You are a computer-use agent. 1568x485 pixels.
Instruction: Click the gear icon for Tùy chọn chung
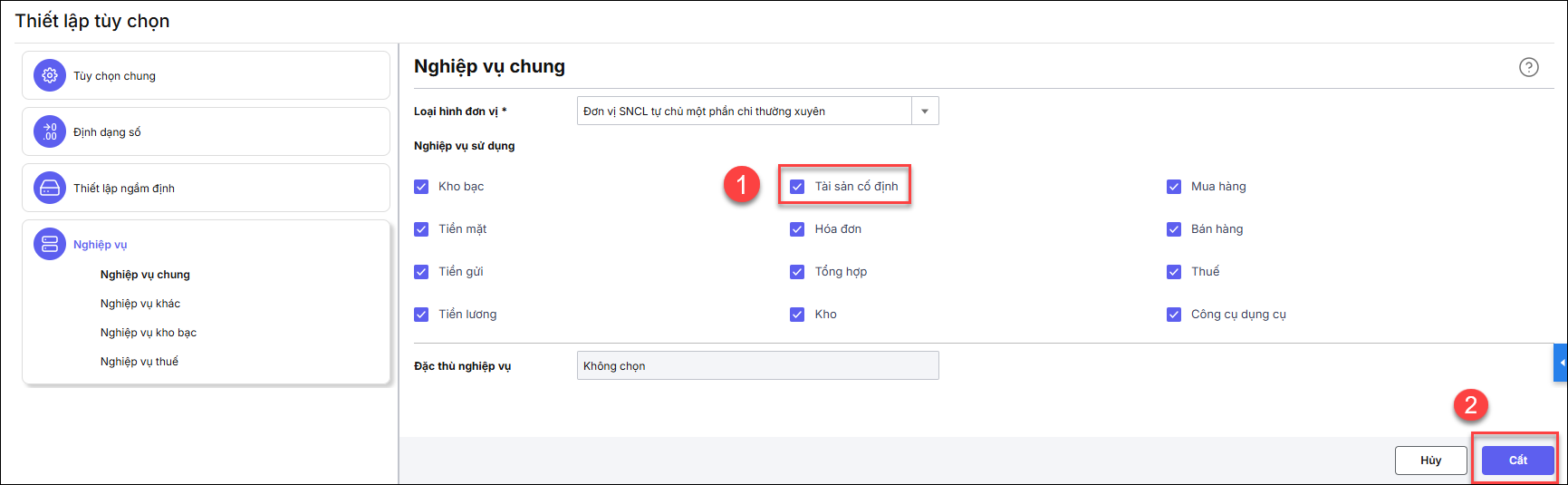tap(50, 76)
